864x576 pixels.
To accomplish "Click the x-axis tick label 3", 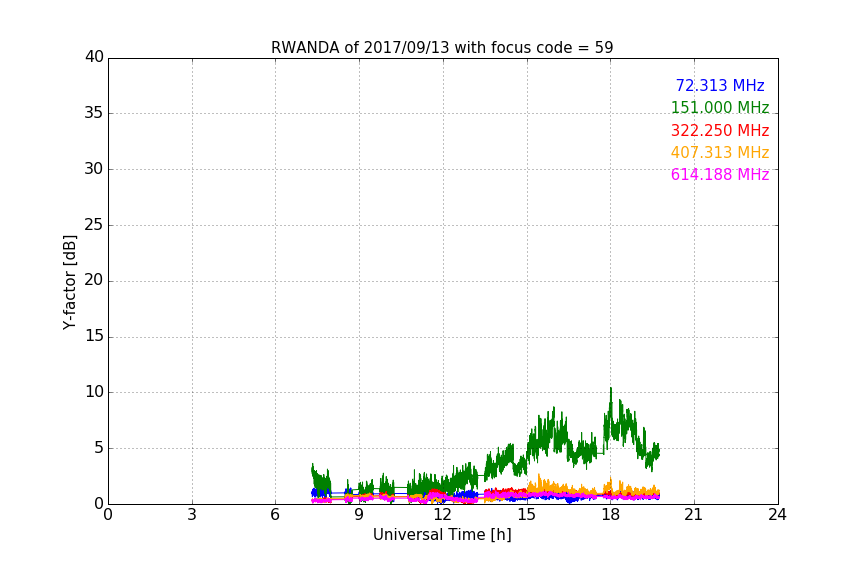I will pos(192,515).
